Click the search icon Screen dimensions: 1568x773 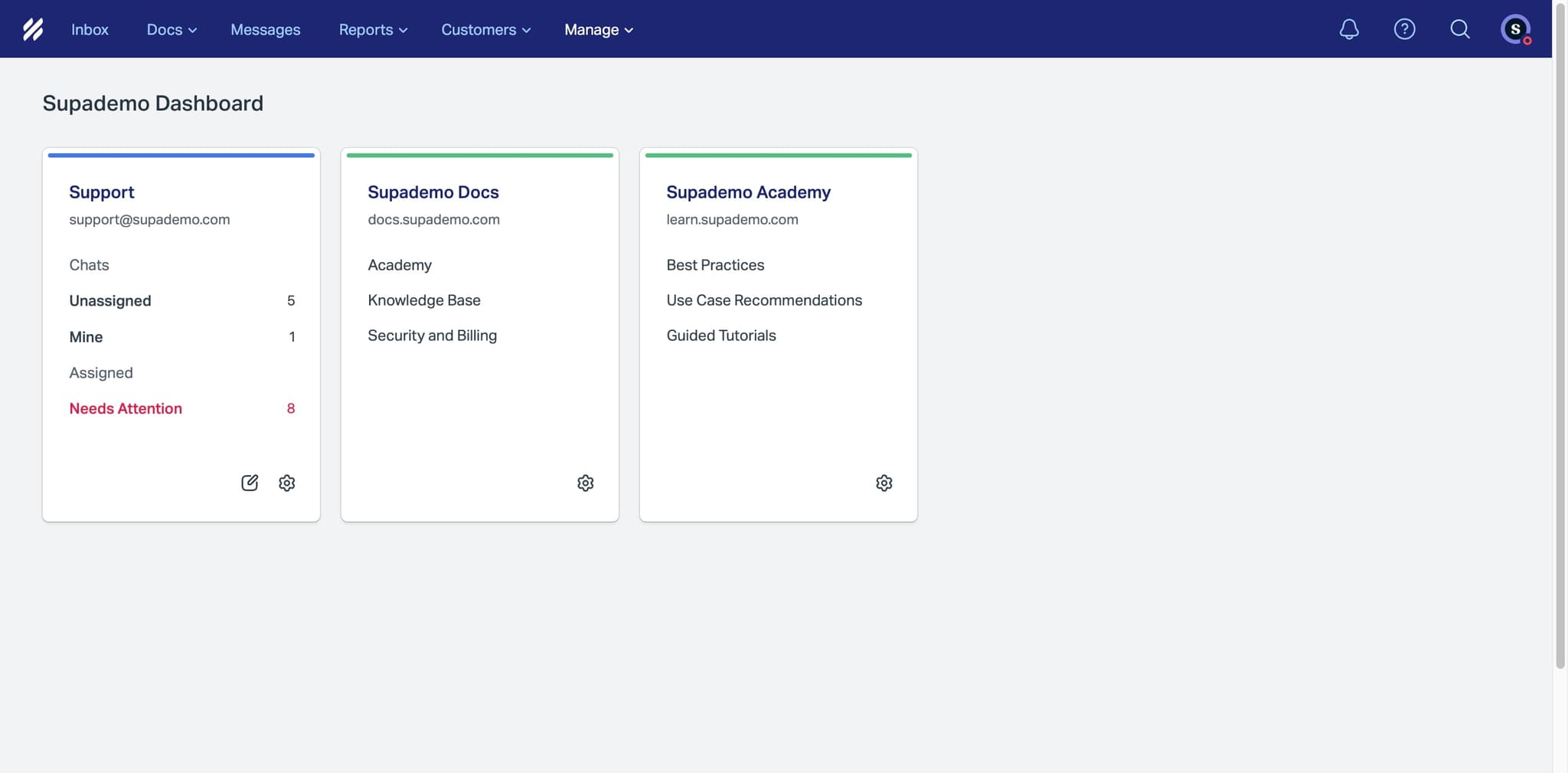point(1459,28)
